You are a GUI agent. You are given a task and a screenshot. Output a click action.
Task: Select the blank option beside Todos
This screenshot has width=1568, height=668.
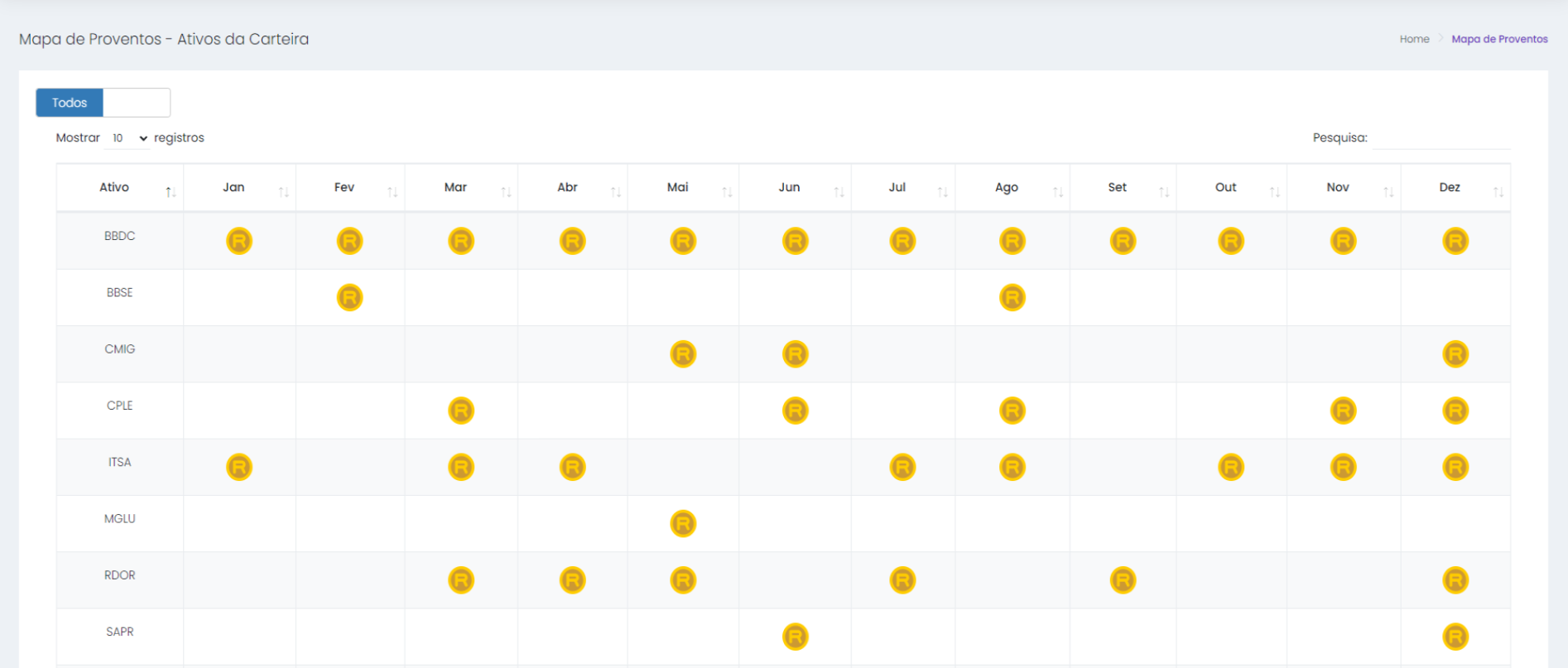coord(137,103)
